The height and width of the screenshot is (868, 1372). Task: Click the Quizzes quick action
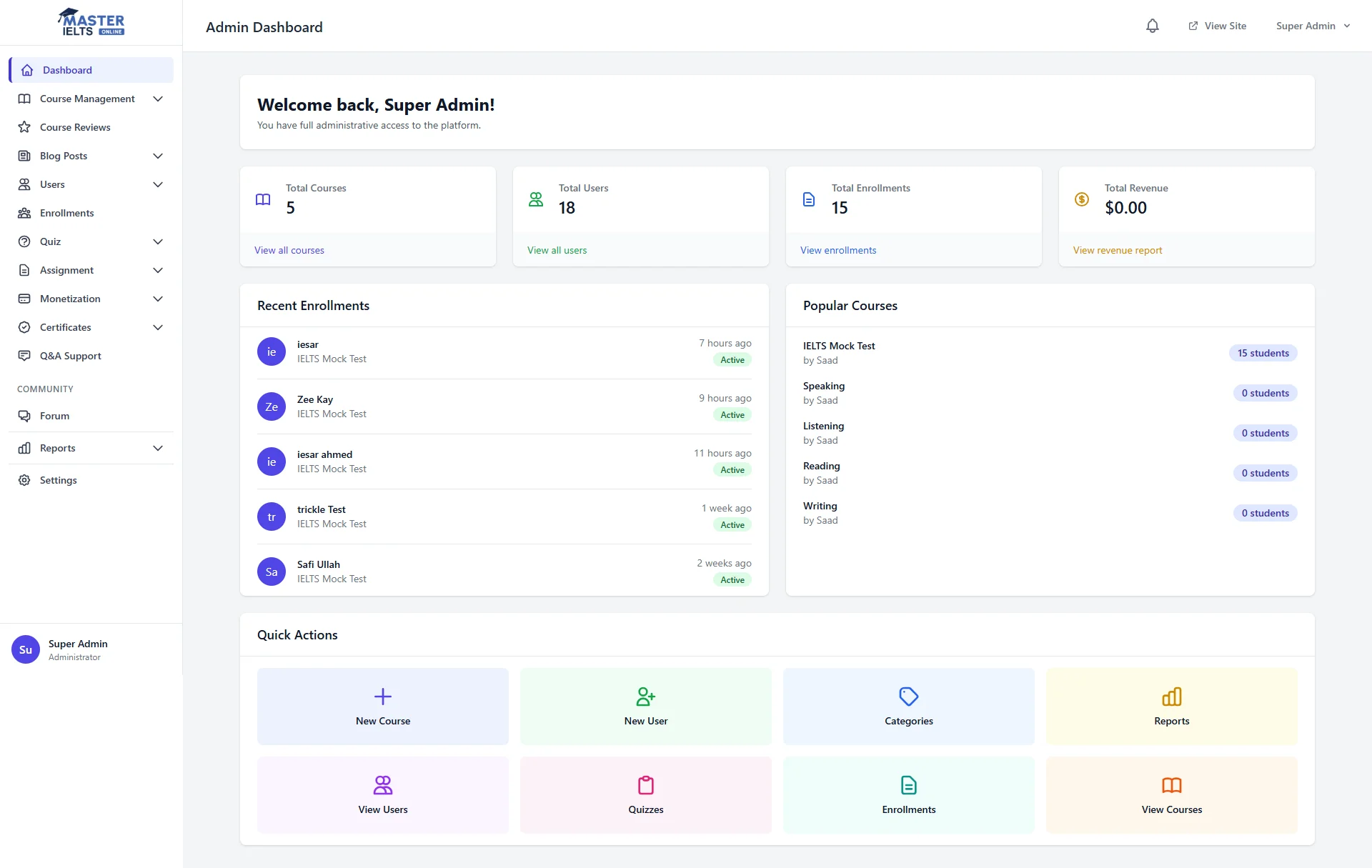[x=646, y=795]
